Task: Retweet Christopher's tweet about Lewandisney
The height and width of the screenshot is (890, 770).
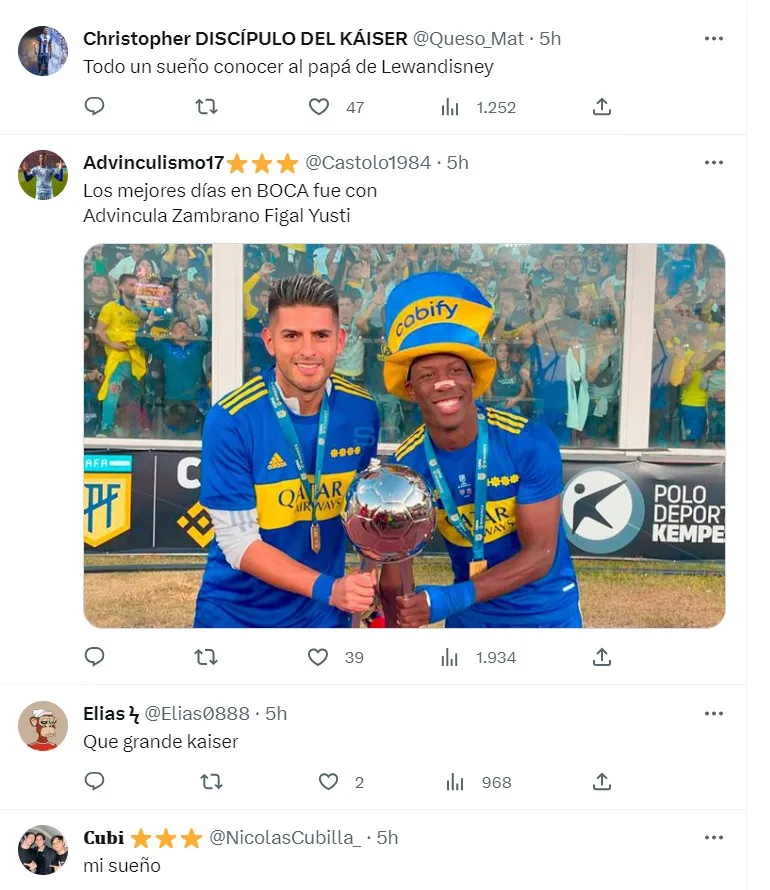Action: pyautogui.click(x=206, y=106)
